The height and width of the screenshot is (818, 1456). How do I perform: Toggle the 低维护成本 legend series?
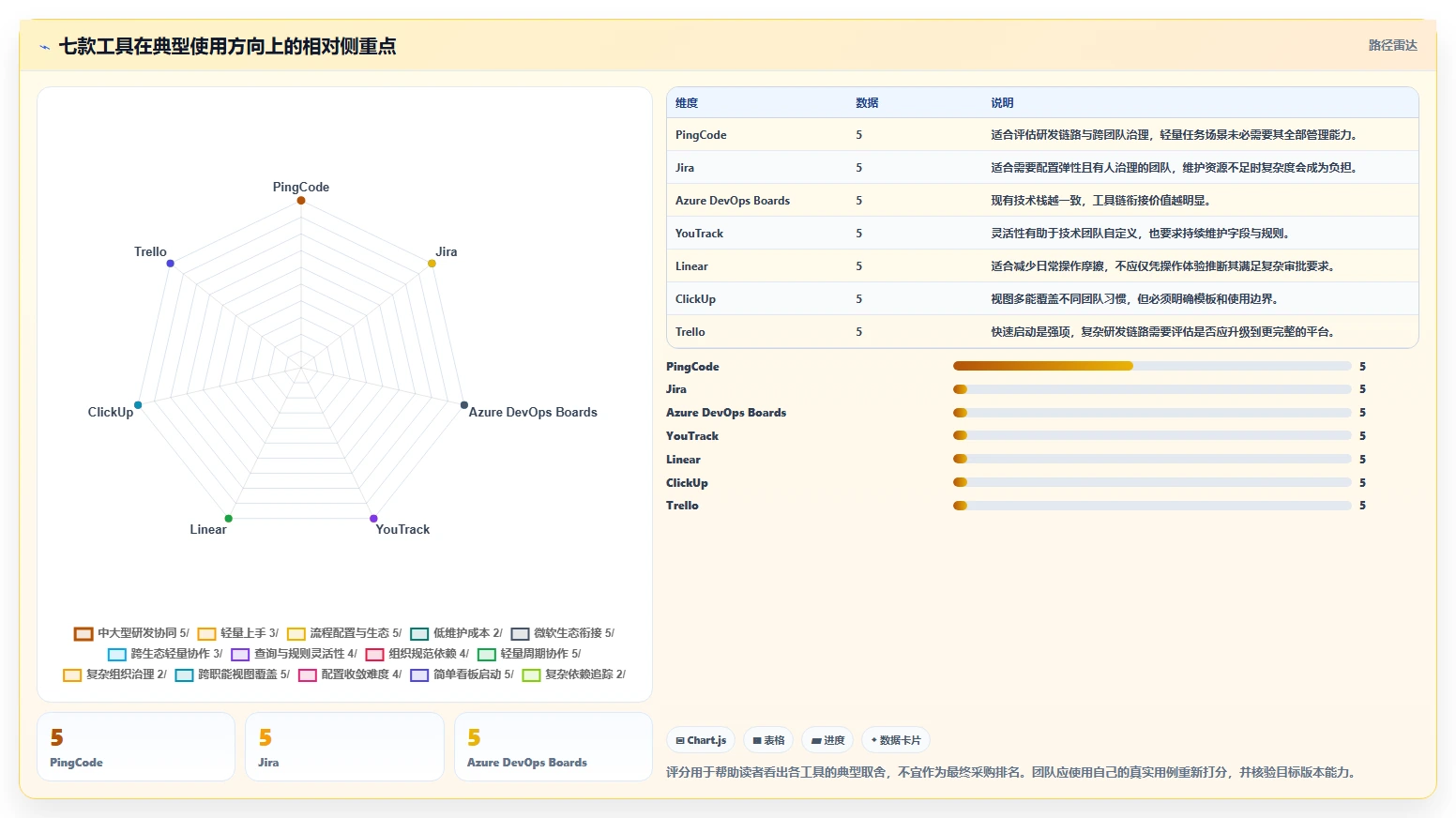456,633
